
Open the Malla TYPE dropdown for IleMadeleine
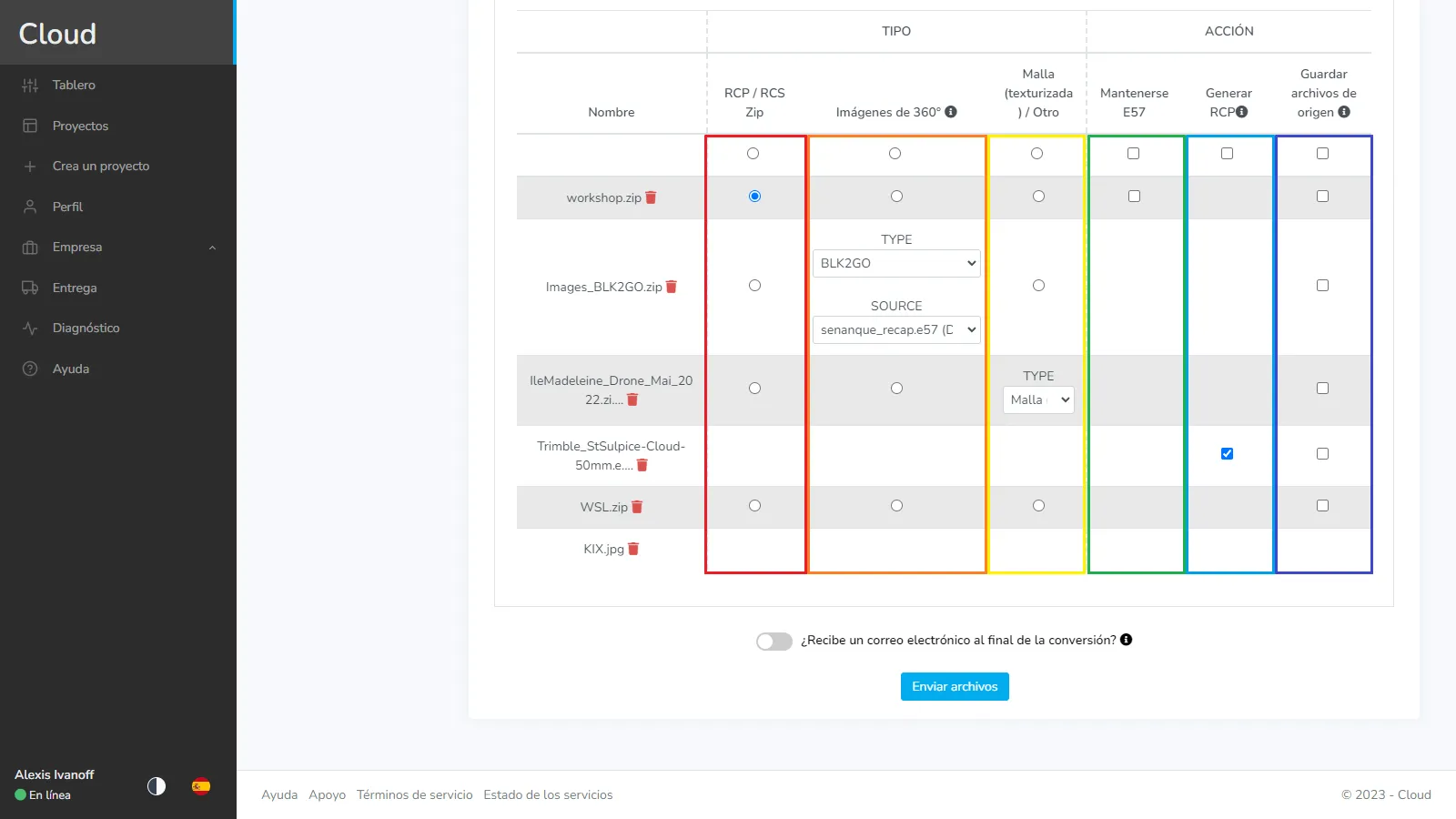[1038, 399]
